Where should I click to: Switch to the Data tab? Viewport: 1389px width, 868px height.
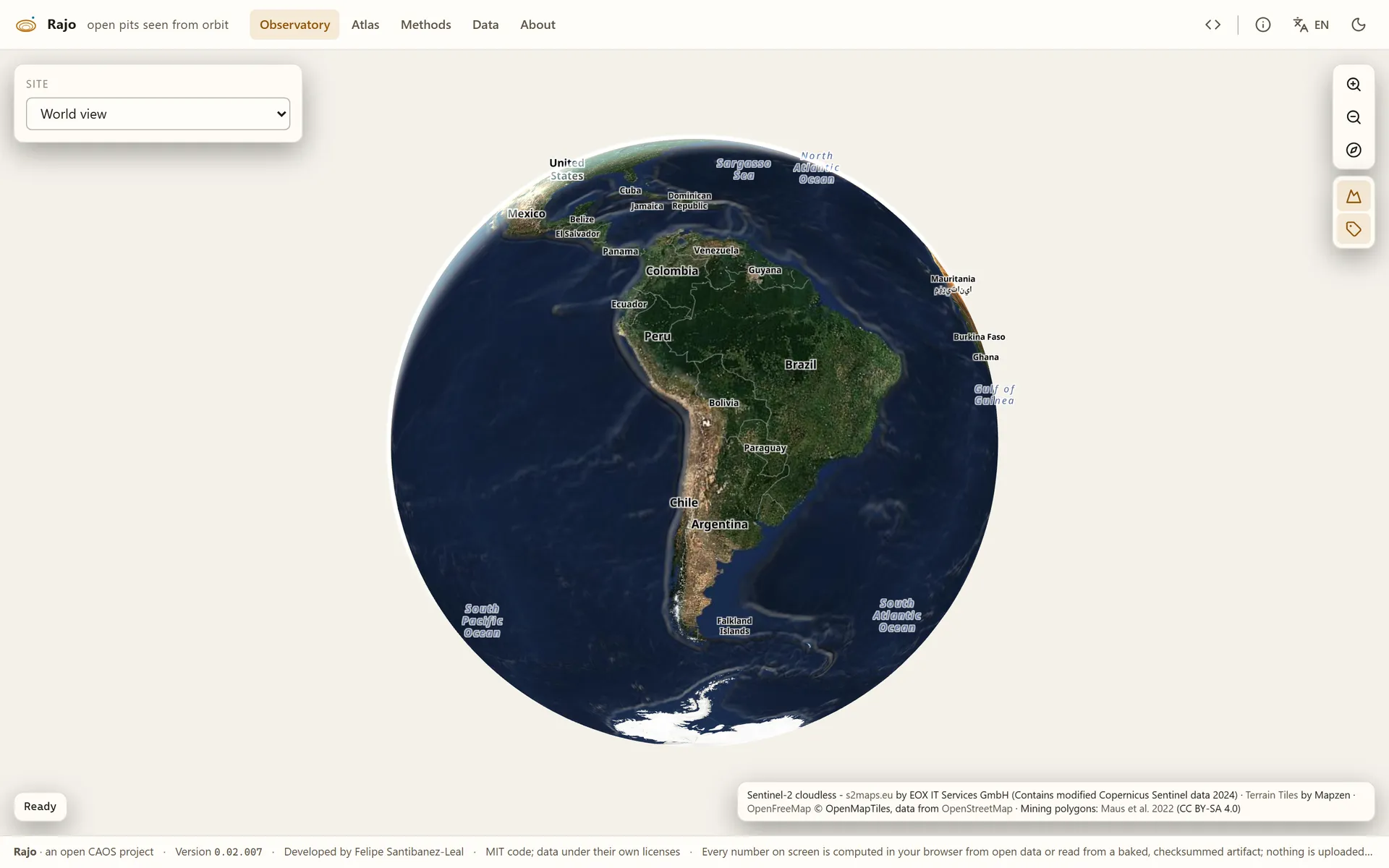[485, 25]
